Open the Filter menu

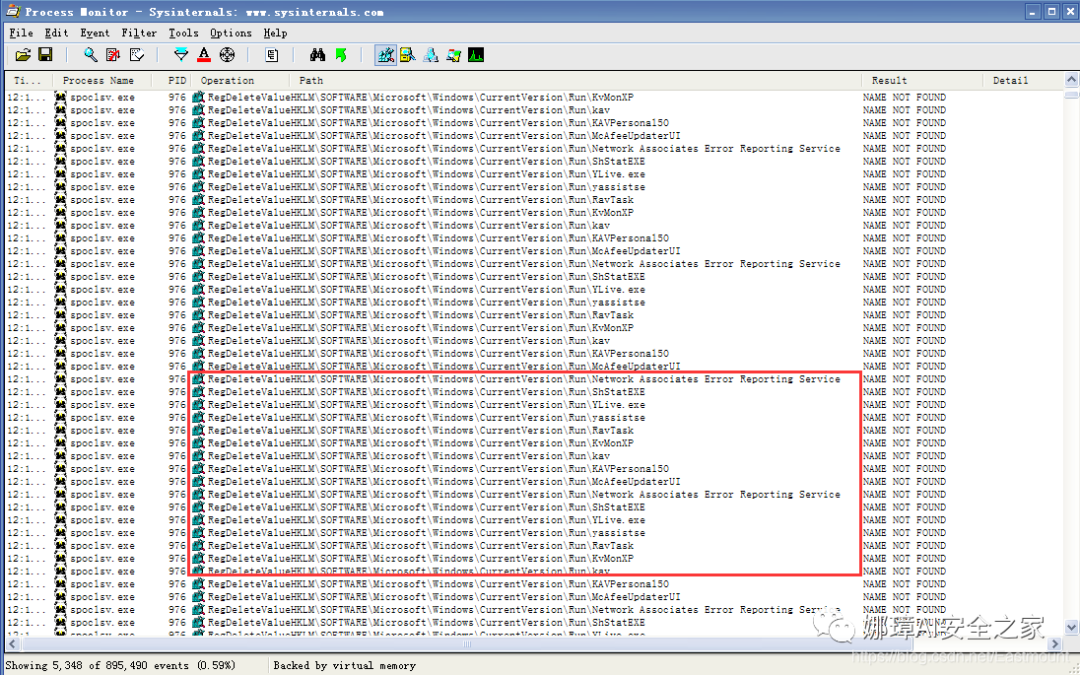[x=139, y=33]
